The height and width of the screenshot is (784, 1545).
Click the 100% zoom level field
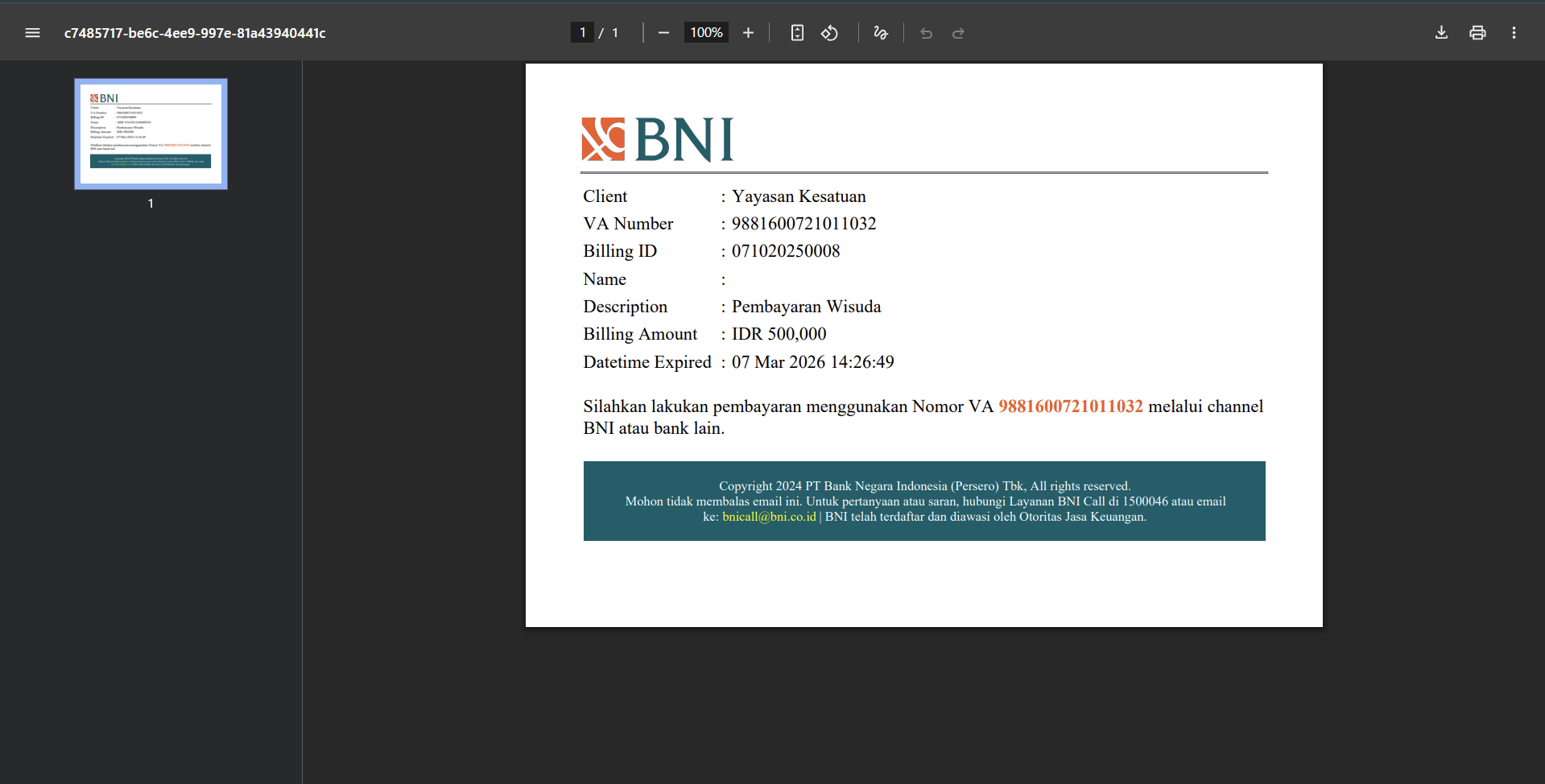(x=706, y=33)
